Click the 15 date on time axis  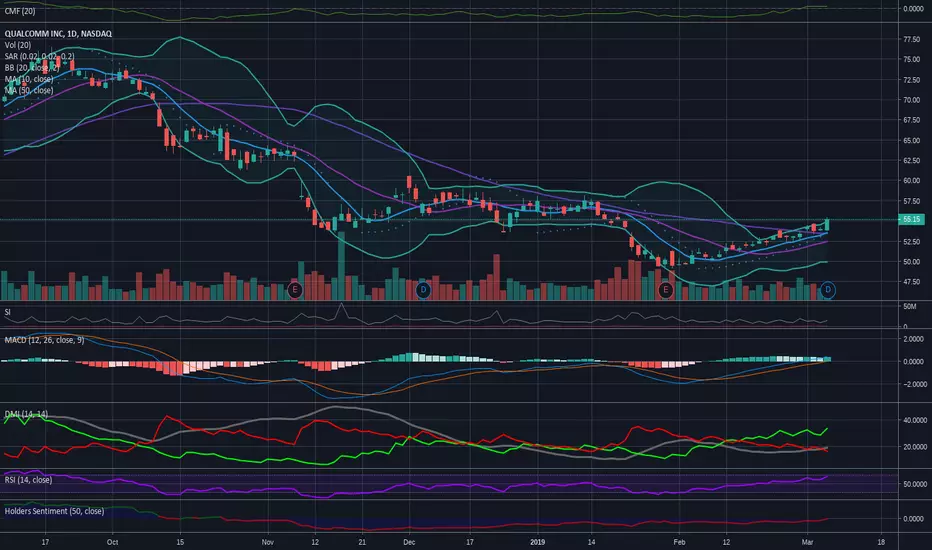[x=180, y=542]
